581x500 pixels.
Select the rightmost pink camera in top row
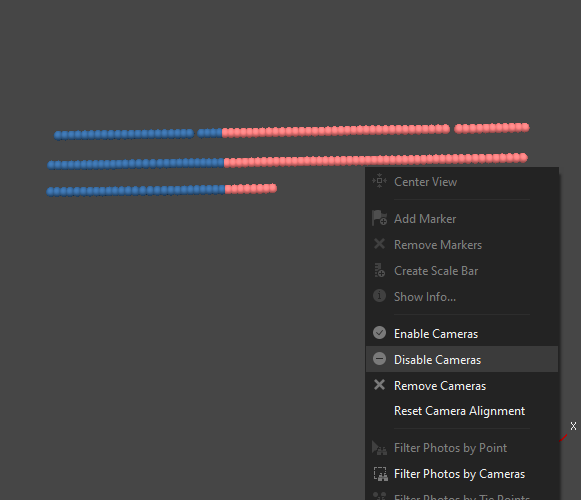click(x=525, y=127)
